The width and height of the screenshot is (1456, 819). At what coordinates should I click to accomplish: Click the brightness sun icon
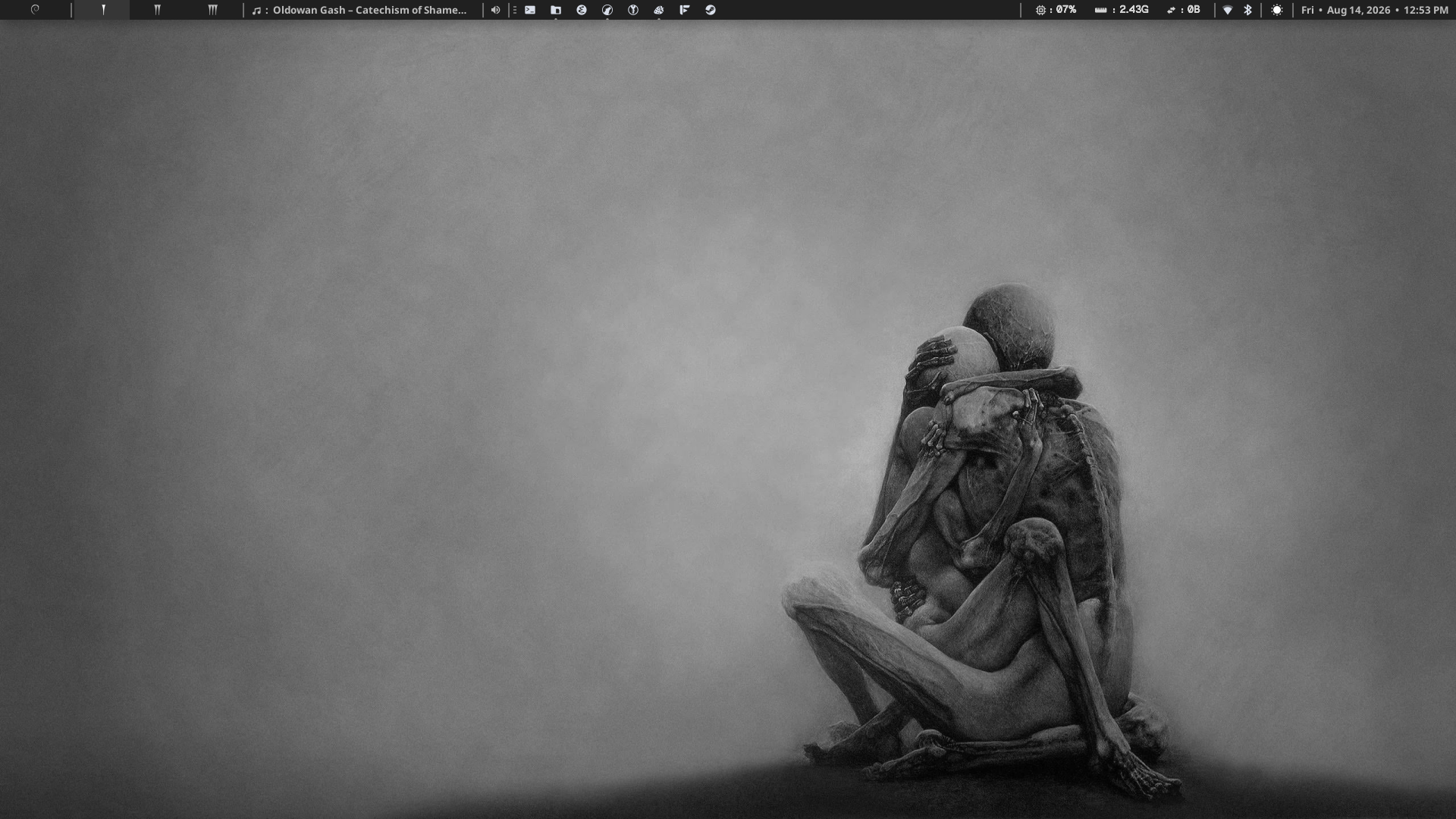pyautogui.click(x=1277, y=10)
